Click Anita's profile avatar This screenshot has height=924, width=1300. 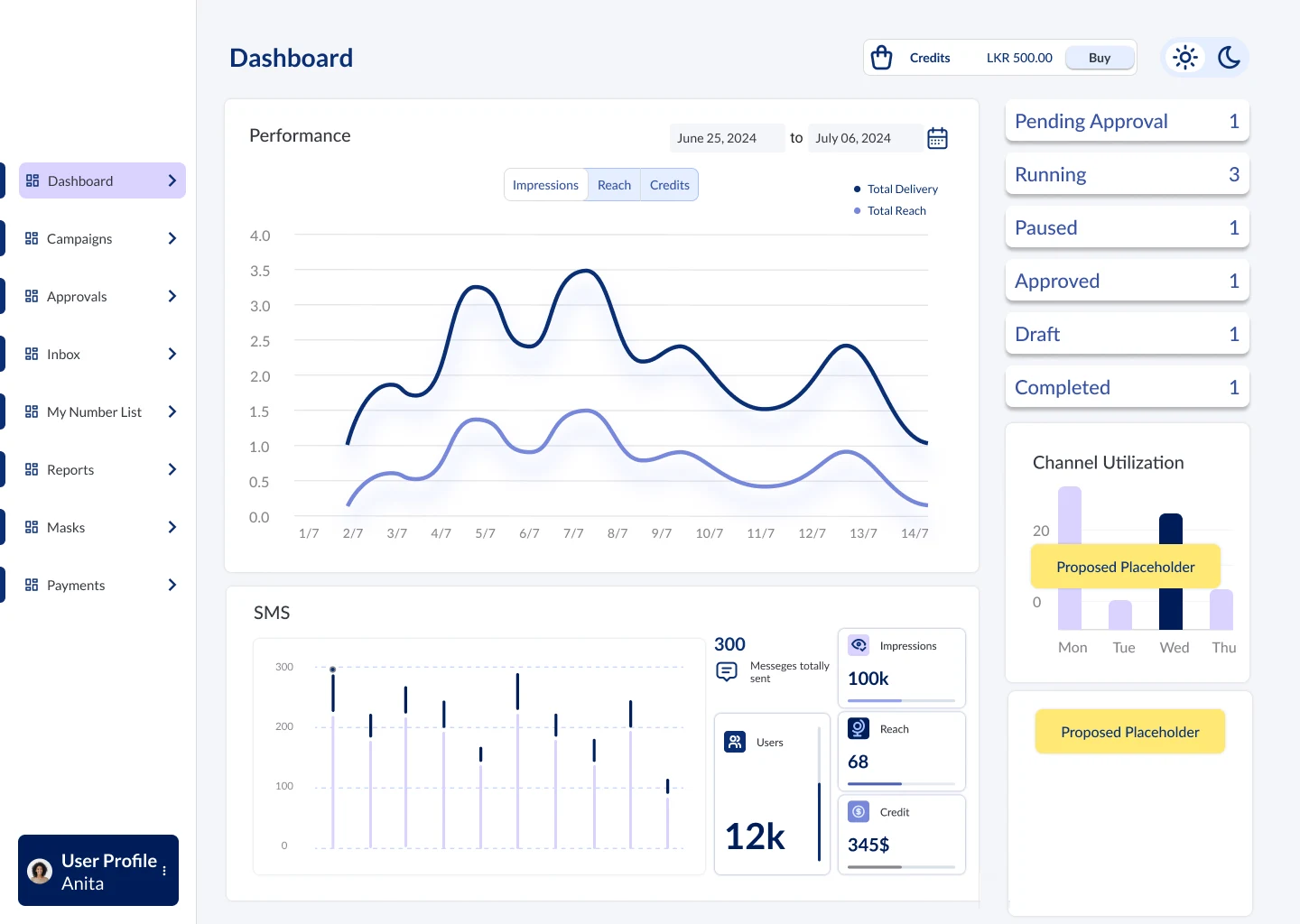40,871
